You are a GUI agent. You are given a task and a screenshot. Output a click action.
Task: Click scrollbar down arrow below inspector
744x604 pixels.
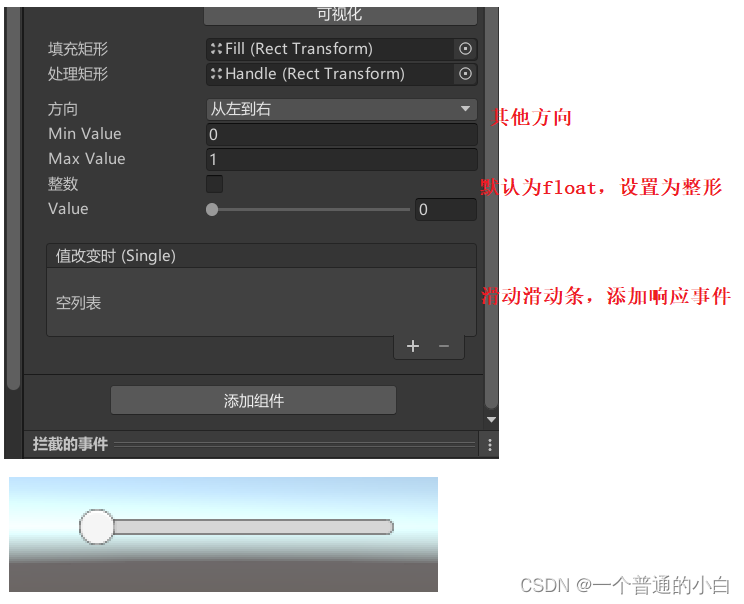tap(492, 419)
